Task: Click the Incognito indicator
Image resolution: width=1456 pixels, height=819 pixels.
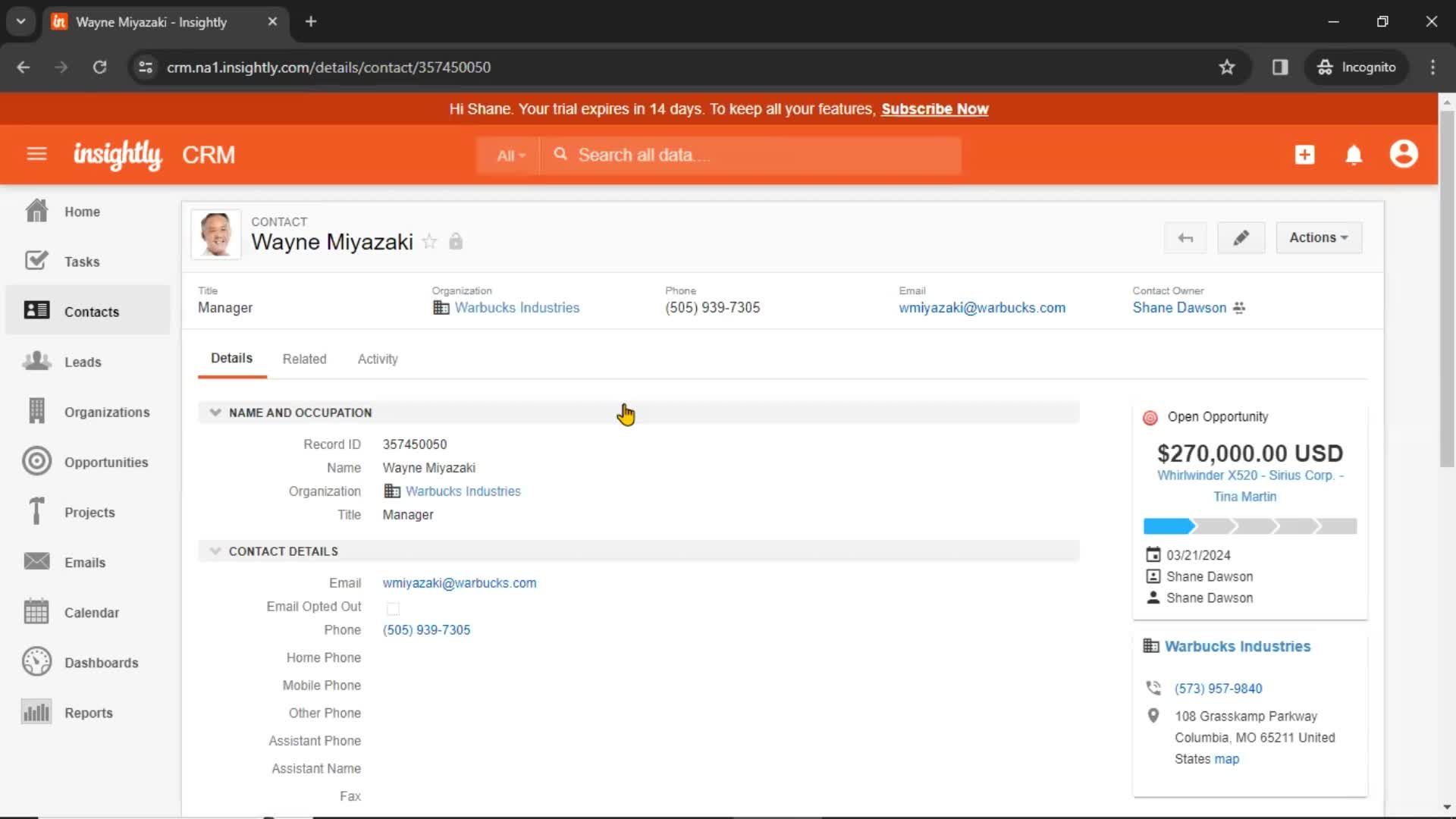Action: 1357,67
